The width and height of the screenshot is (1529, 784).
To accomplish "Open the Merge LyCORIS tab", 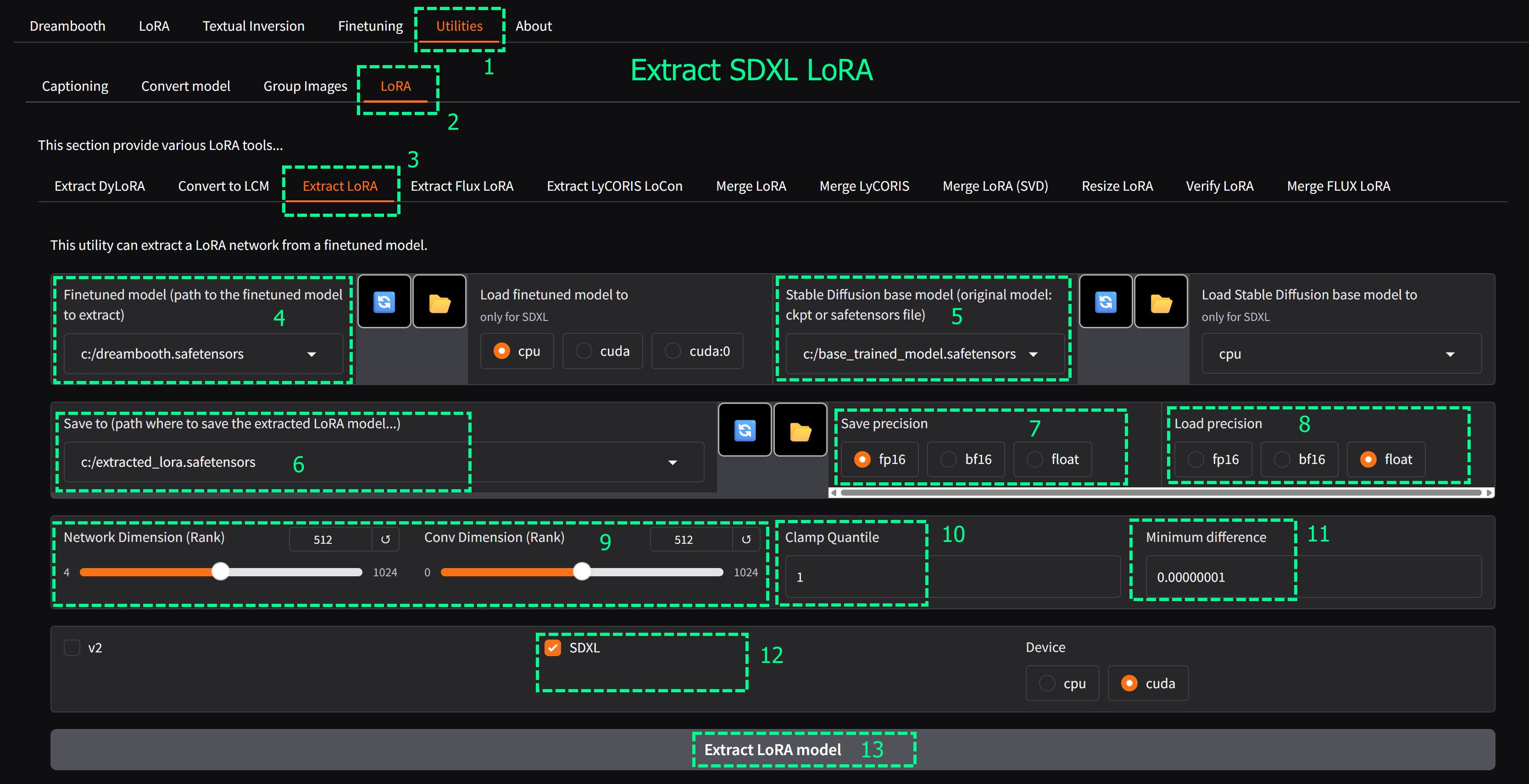I will click(x=865, y=186).
